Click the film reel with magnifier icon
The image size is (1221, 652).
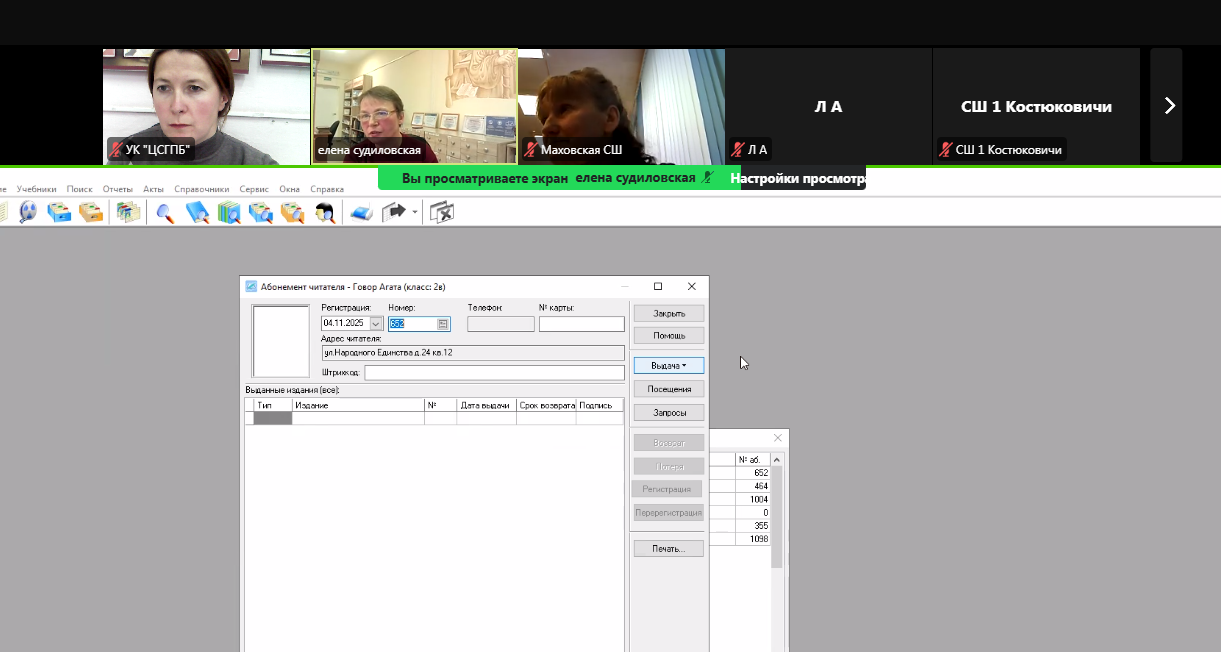(27, 212)
